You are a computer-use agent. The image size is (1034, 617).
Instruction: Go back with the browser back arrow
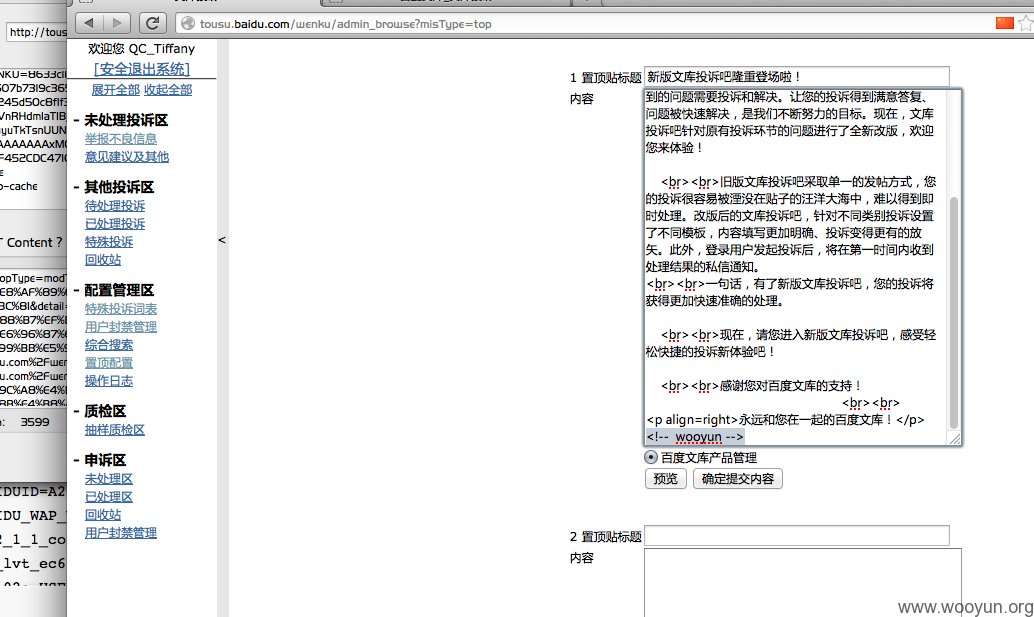90,23
